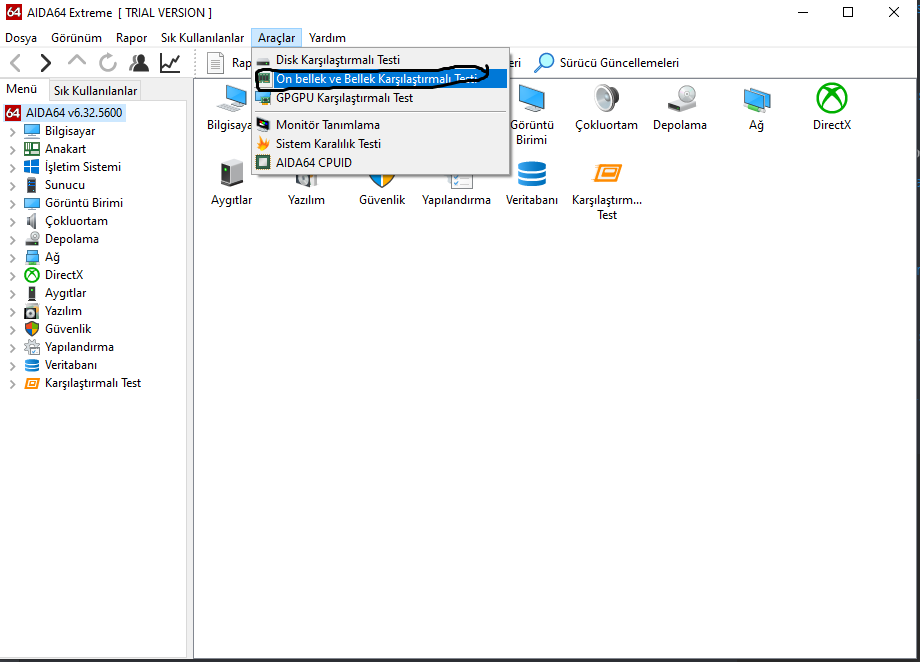Select On bellek ve Bellek Karşılaştırmalı Testi

coord(380,79)
